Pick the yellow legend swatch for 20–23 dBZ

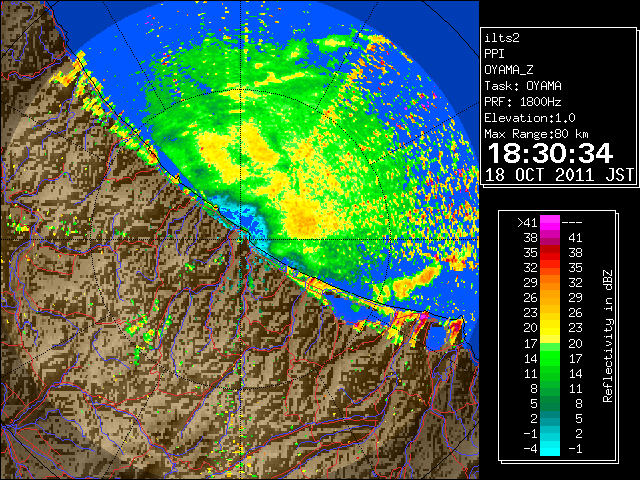(x=550, y=328)
